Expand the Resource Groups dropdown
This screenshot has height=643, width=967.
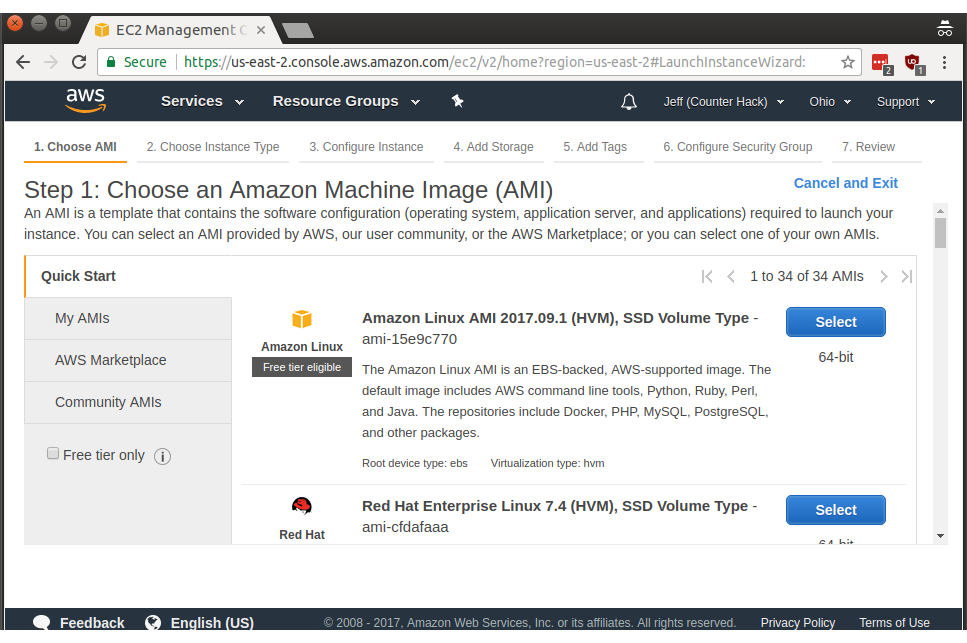(347, 101)
